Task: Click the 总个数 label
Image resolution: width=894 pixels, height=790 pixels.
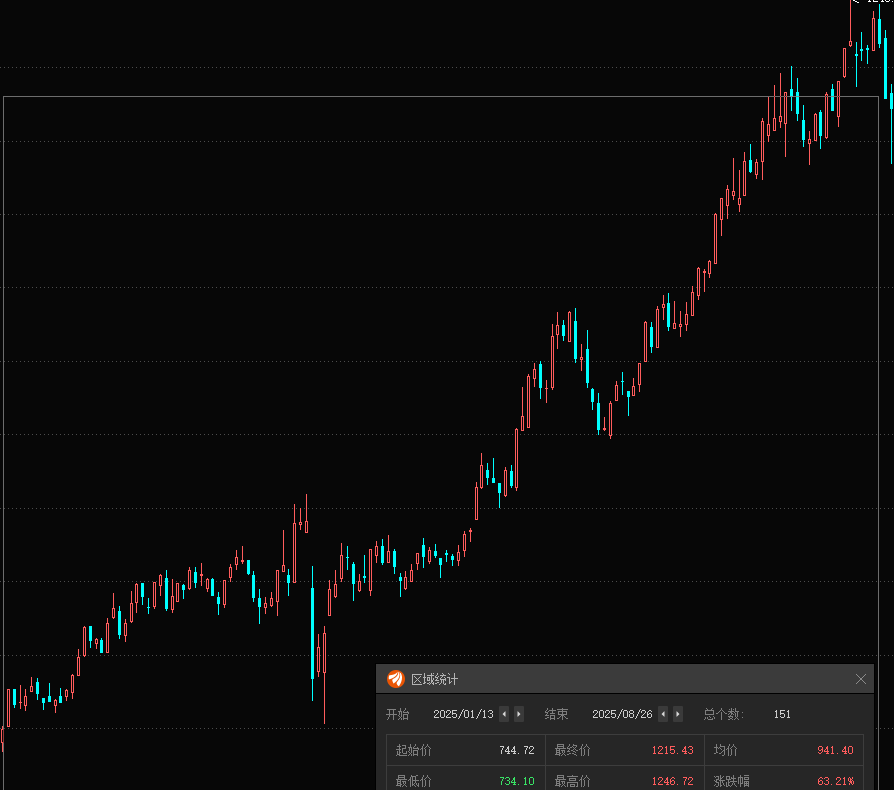Action: (724, 714)
